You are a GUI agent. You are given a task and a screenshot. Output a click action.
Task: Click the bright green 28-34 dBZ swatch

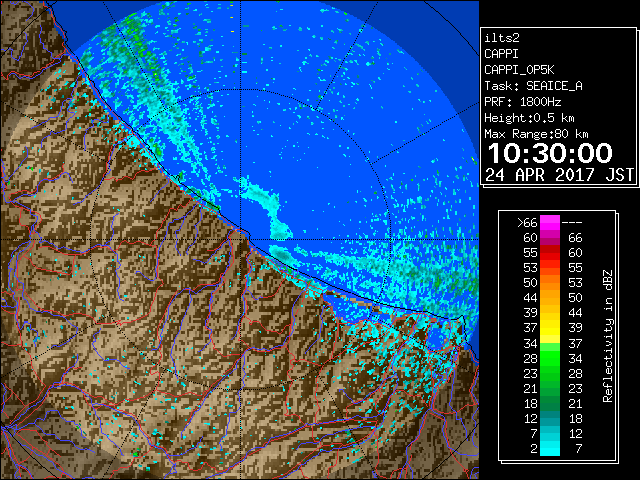(550, 358)
